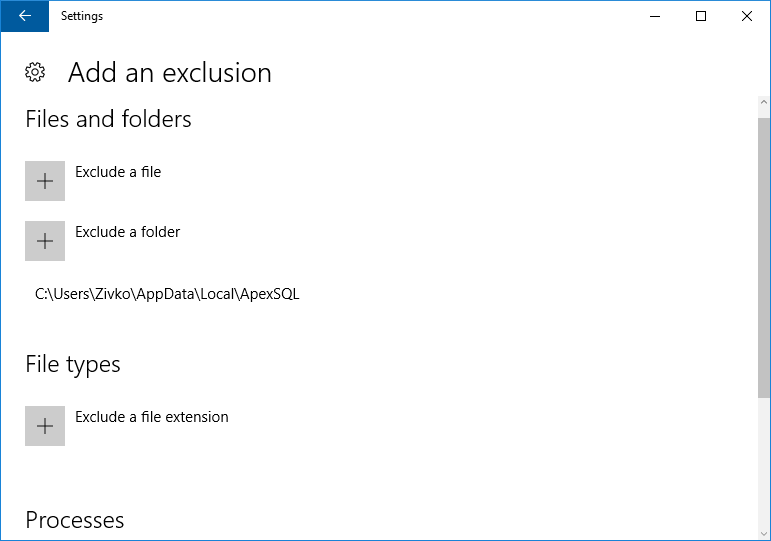Maximize the Settings window

[x=701, y=16]
